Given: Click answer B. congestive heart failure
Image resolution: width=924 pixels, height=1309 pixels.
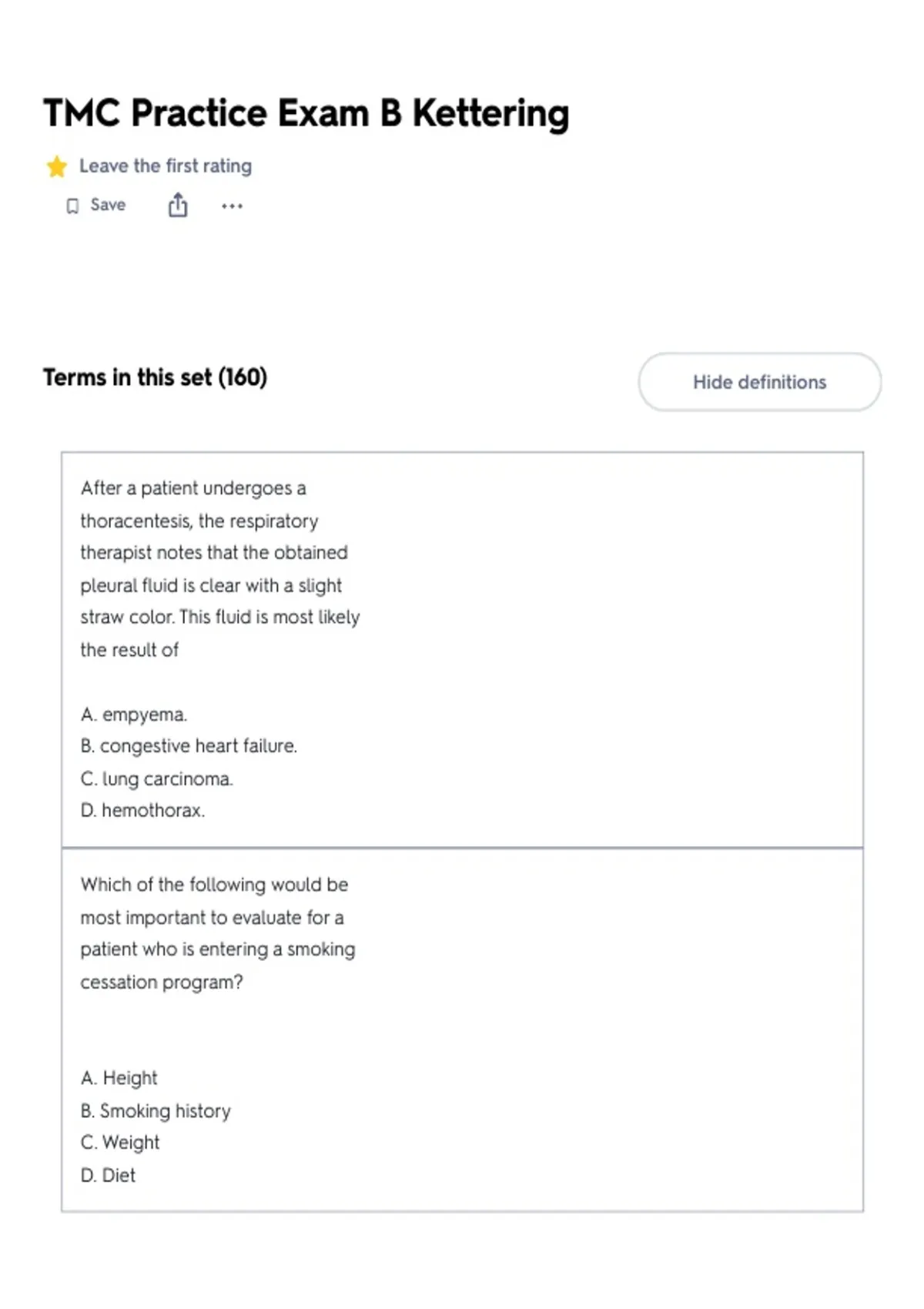Looking at the screenshot, I should click(x=189, y=746).
